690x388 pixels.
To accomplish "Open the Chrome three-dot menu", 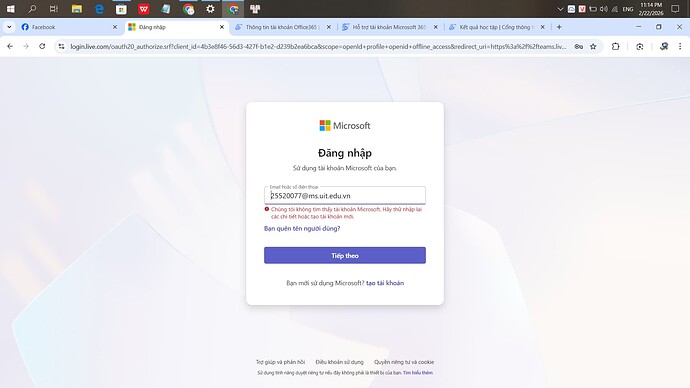I will coord(680,46).
